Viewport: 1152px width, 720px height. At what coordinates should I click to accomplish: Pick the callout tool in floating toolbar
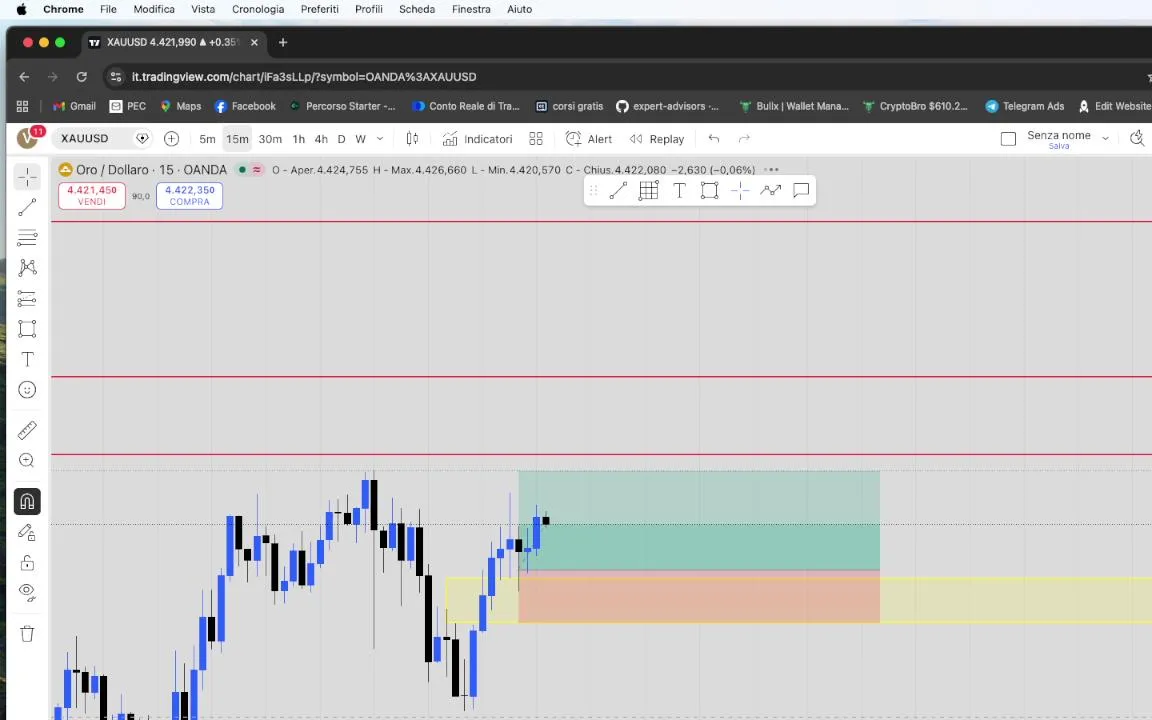[801, 191]
